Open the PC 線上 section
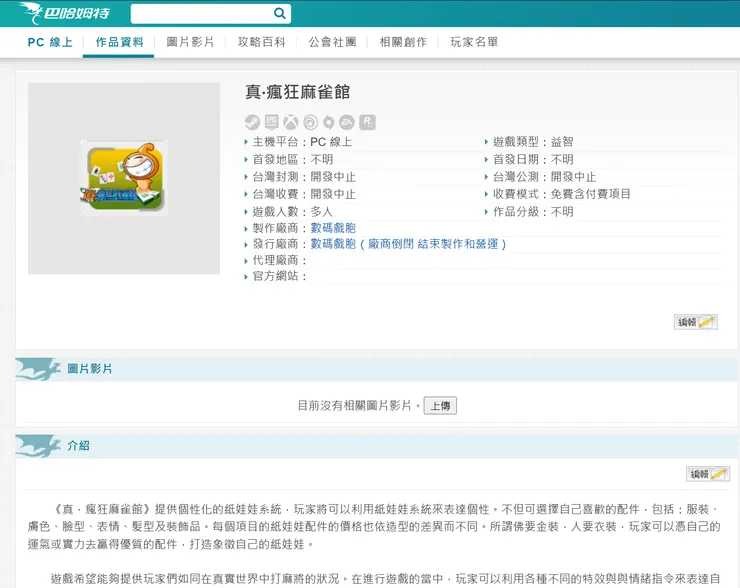The width and height of the screenshot is (740, 588). tap(50, 42)
